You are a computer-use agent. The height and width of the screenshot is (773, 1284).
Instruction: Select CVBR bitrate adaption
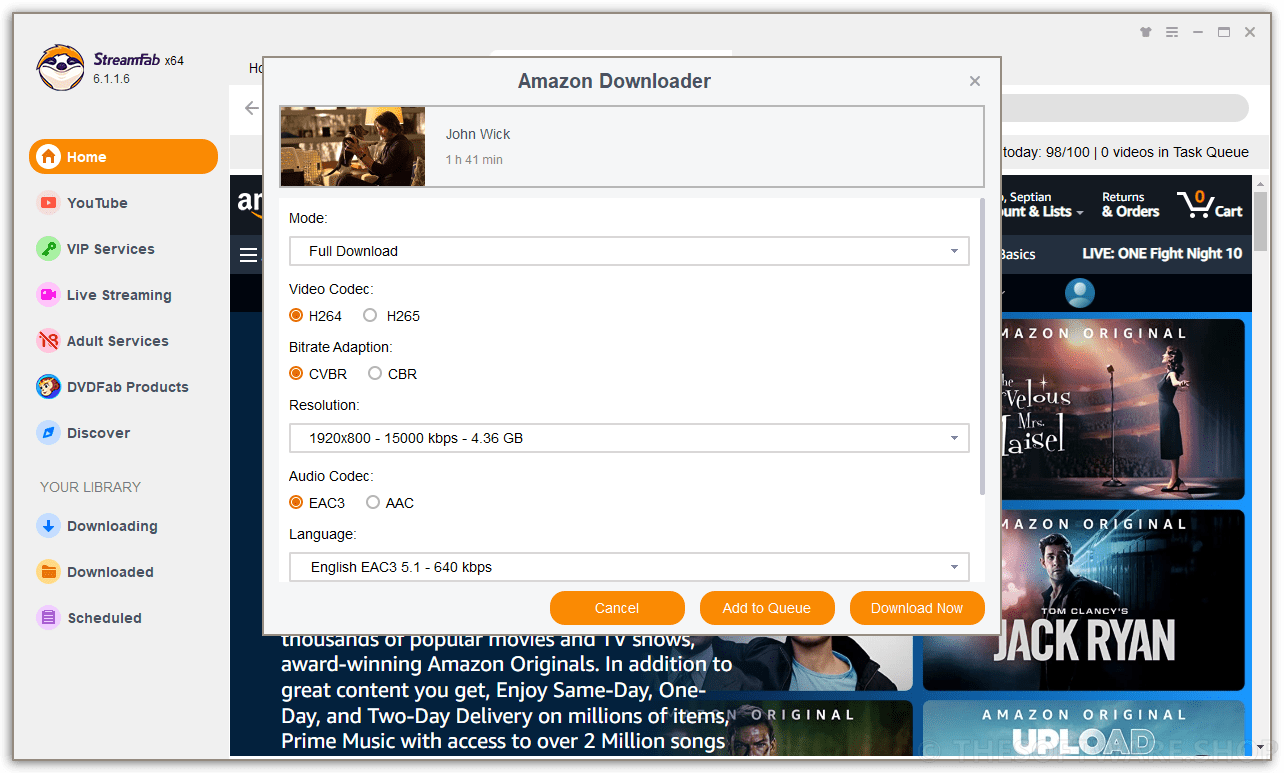pos(296,374)
